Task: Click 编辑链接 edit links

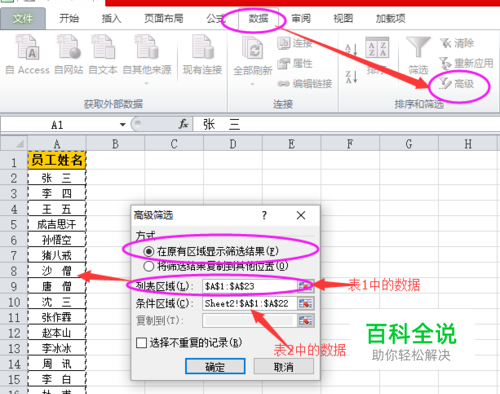Action: [x=305, y=83]
